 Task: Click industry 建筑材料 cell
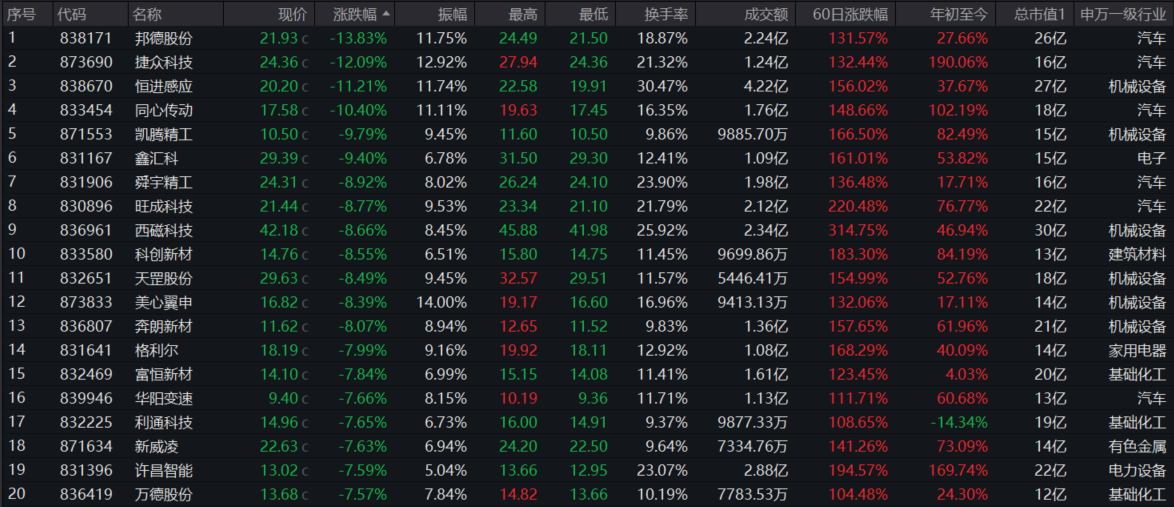coord(1137,254)
